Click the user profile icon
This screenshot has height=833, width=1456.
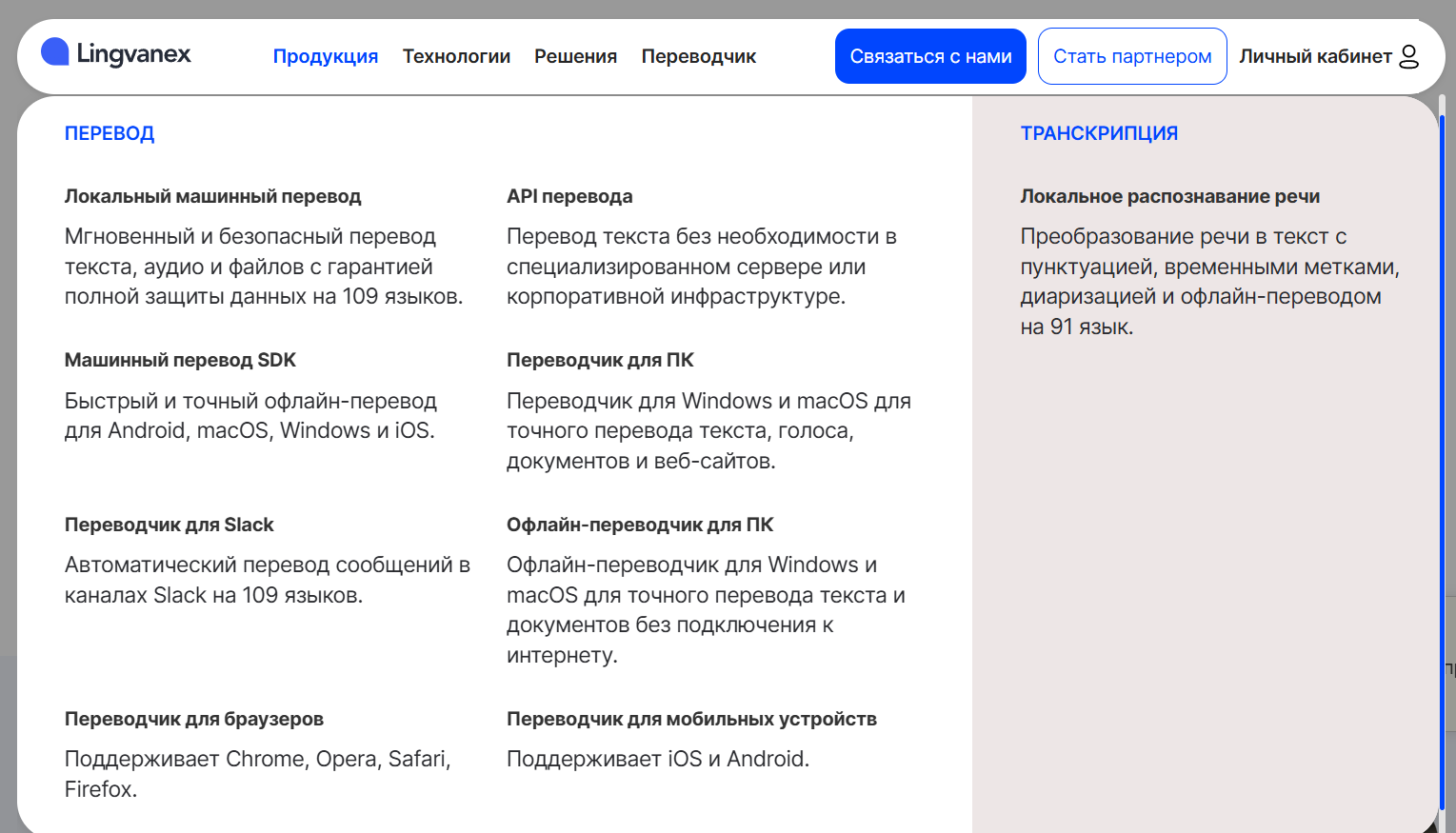(x=1408, y=57)
